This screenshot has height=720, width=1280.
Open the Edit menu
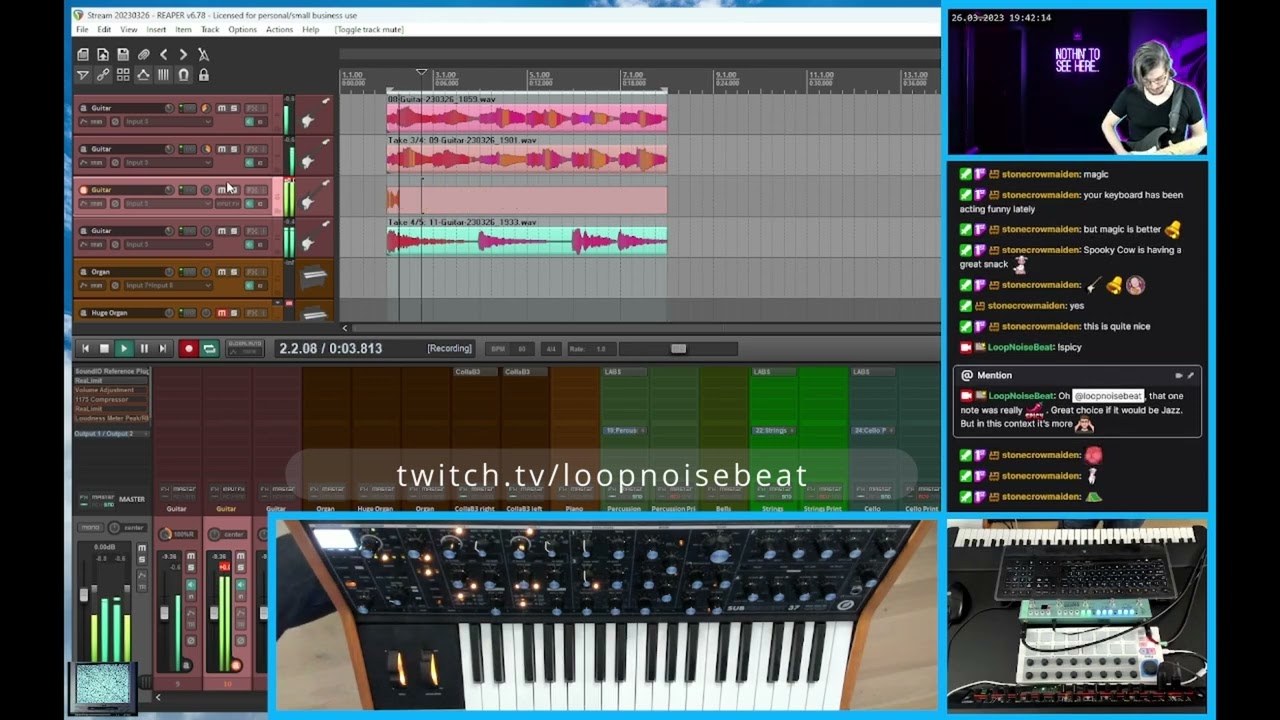[x=104, y=29]
